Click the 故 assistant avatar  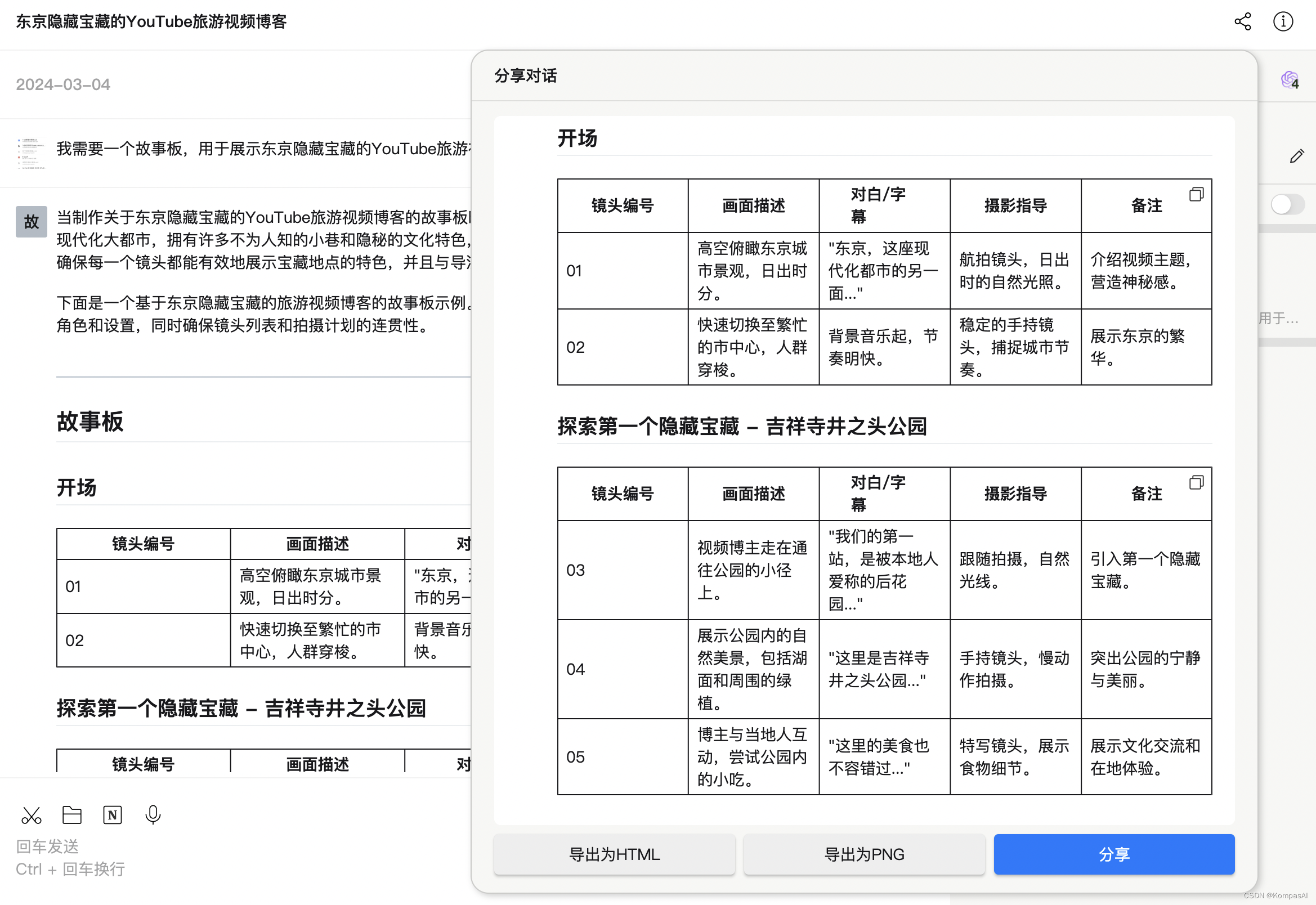coord(31,222)
